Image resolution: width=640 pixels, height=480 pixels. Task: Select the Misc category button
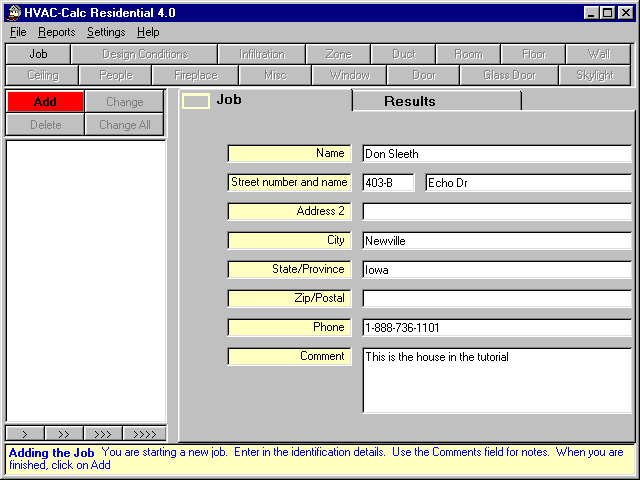pyautogui.click(x=276, y=75)
